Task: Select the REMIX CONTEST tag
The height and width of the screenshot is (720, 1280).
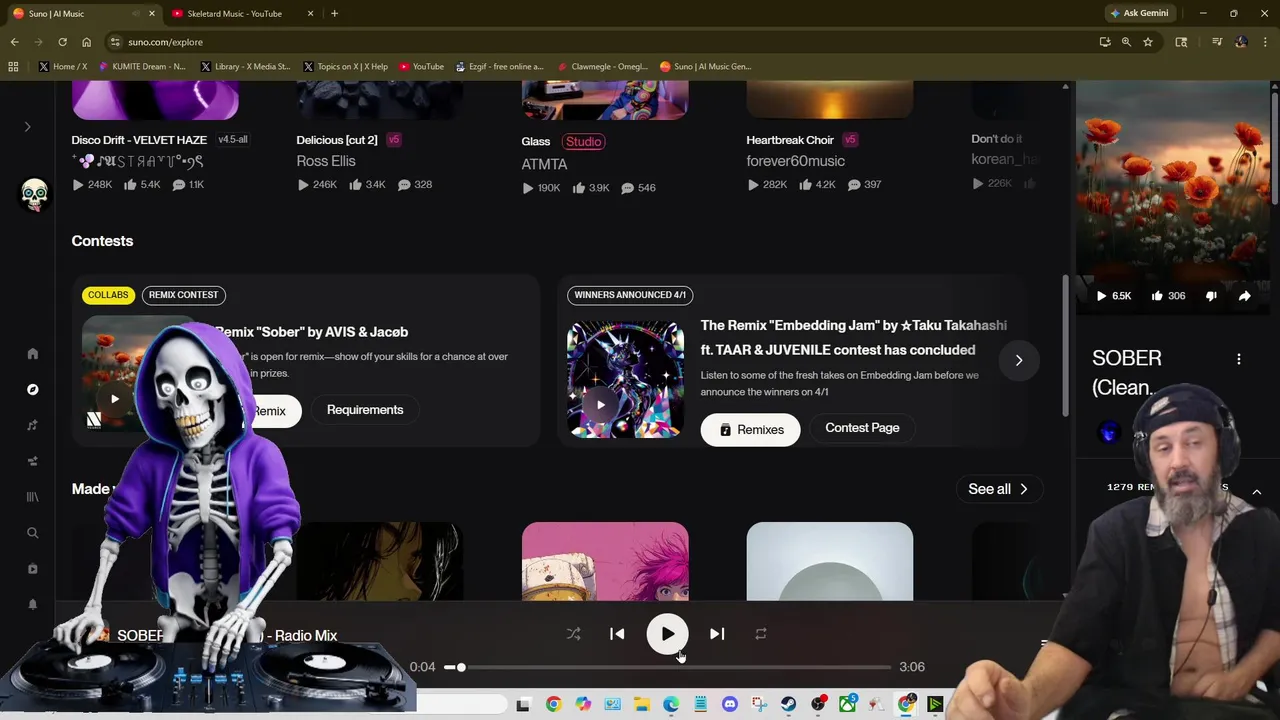Action: (183, 295)
